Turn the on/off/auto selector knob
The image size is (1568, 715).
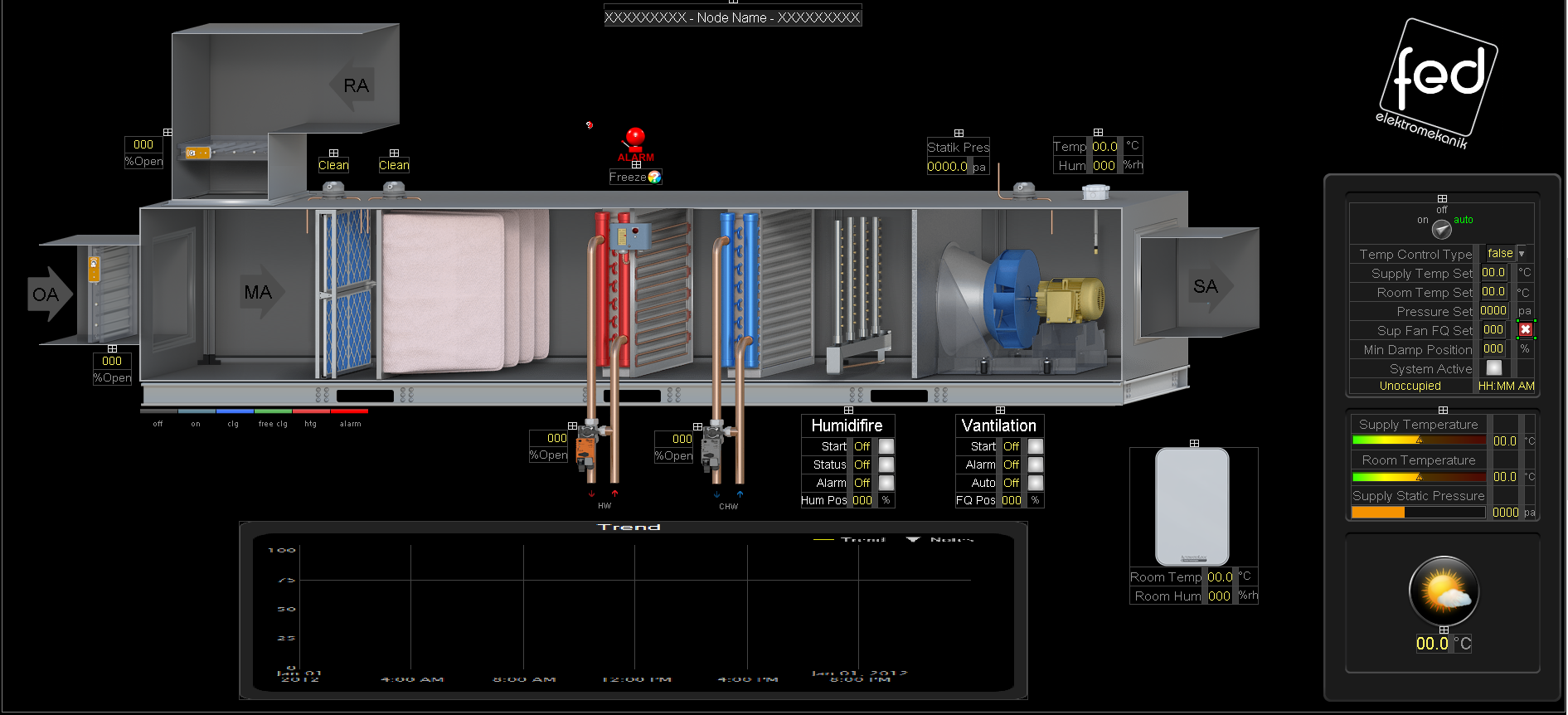[1442, 229]
